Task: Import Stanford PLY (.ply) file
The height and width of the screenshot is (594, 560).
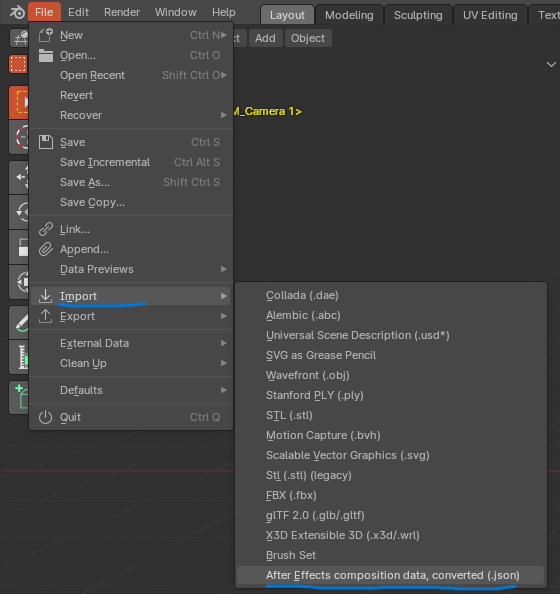Action: point(391,396)
